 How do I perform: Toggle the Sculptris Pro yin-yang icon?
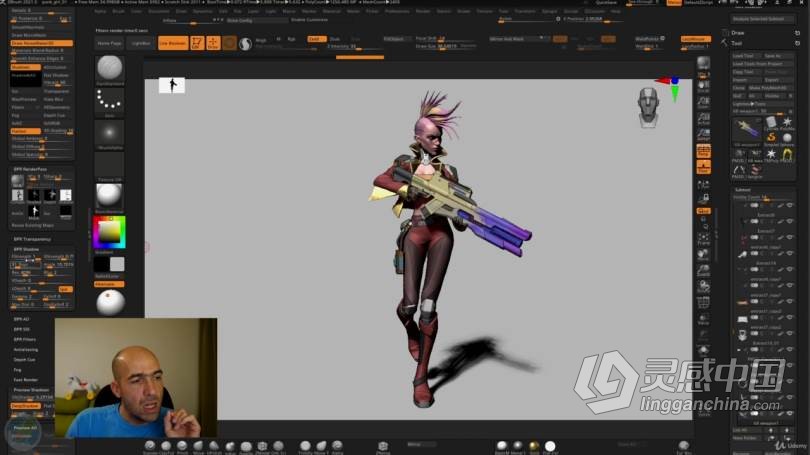tap(245, 43)
